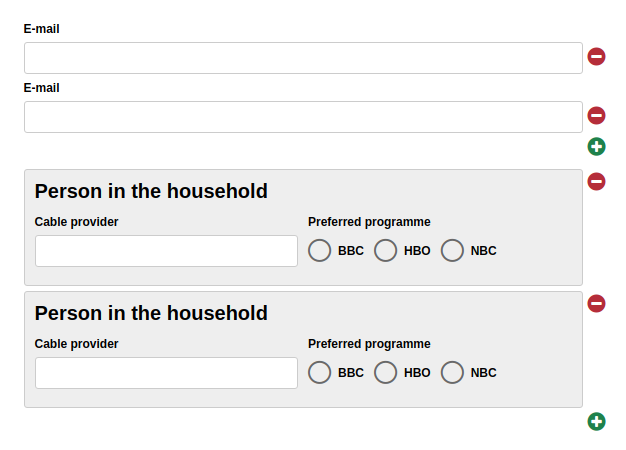Remove the first Person in the household

point(596,181)
